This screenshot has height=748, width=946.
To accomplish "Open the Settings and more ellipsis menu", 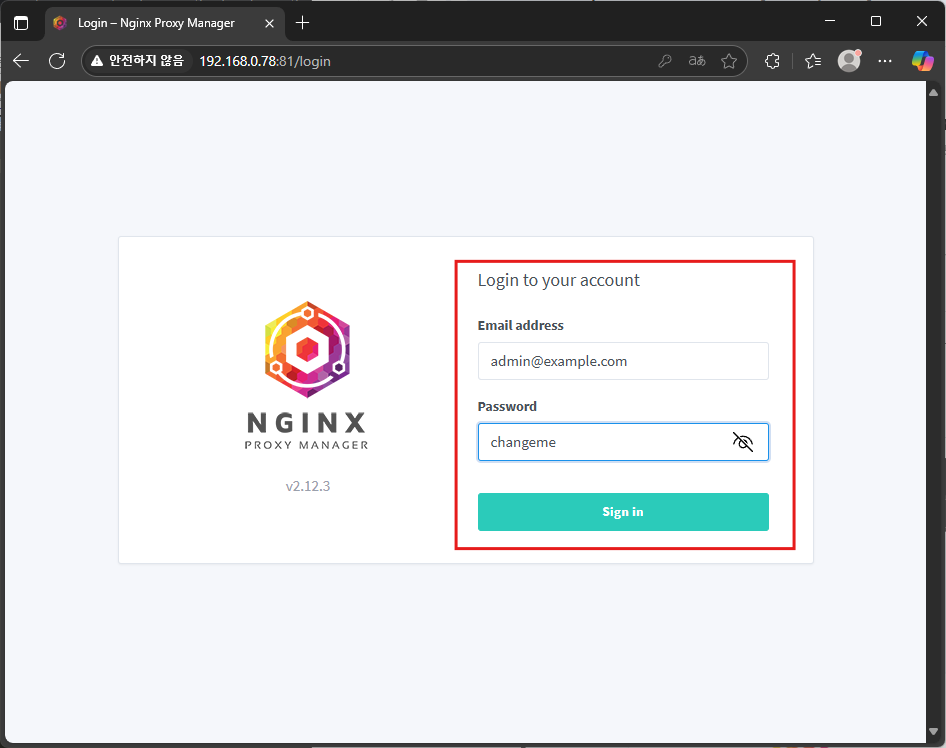I will [885, 61].
